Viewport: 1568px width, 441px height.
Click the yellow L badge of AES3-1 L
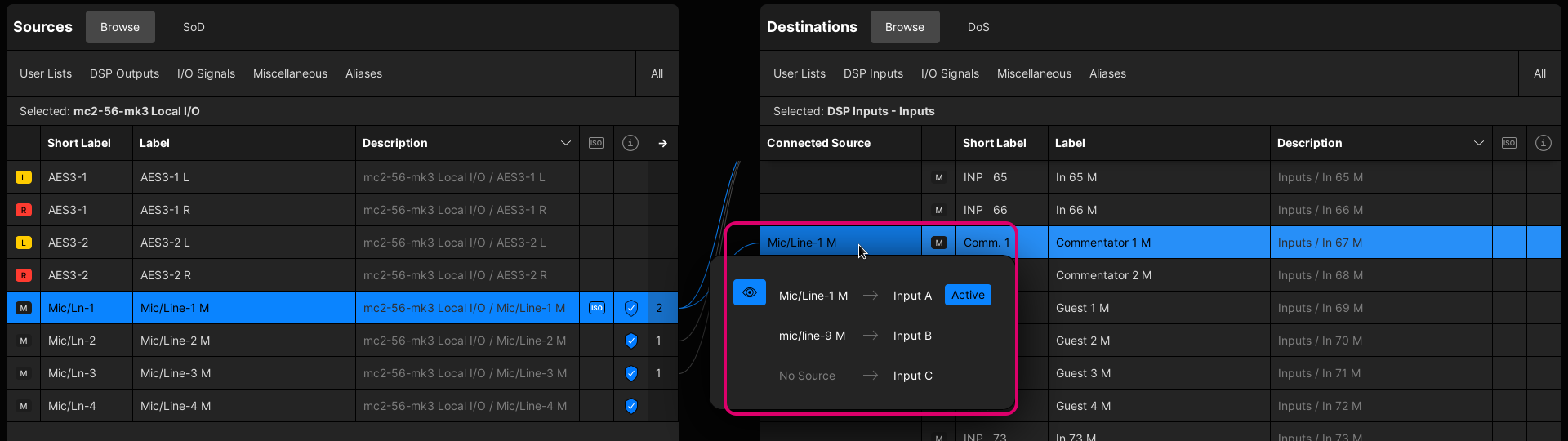tap(24, 177)
